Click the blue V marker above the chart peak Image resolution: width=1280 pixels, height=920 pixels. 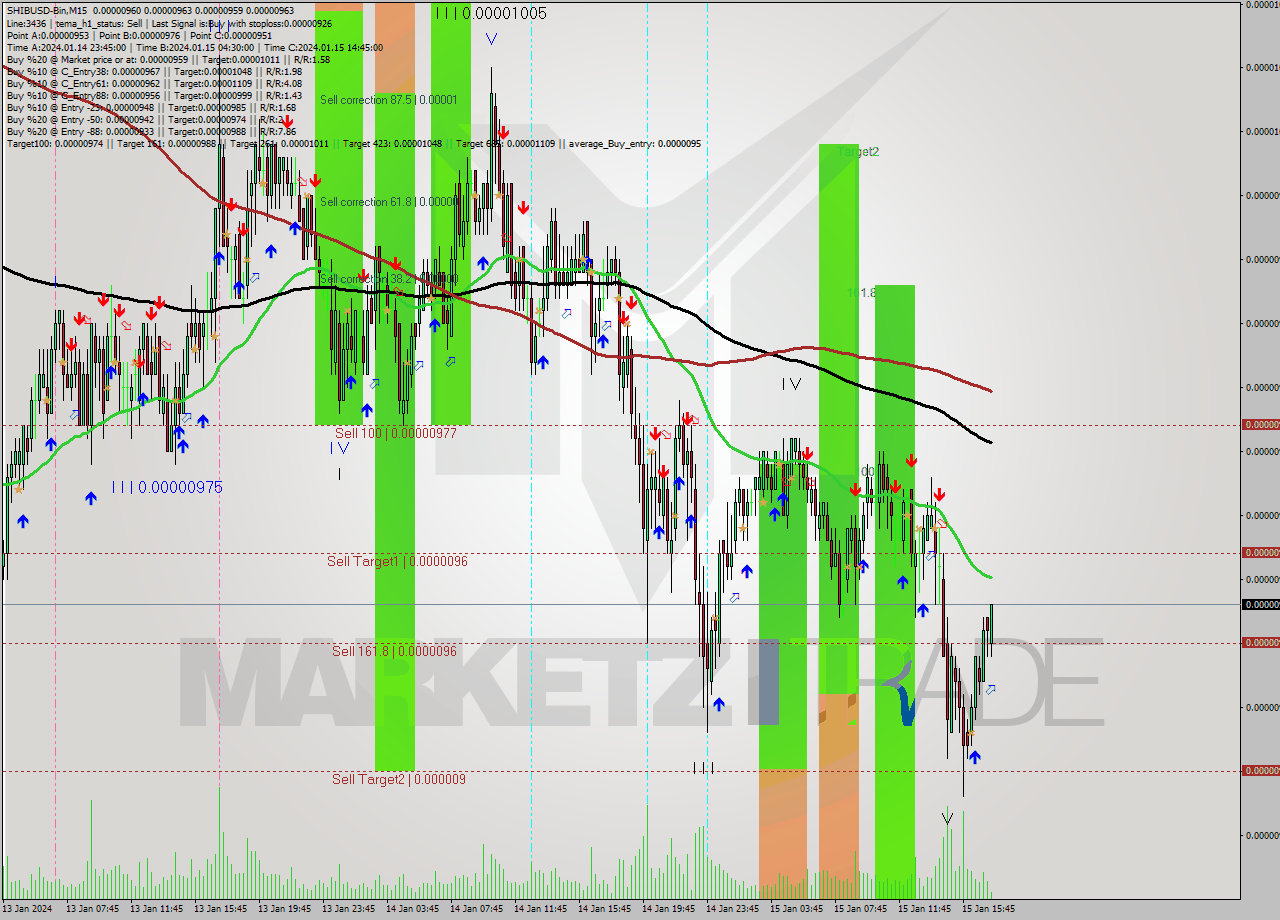pyautogui.click(x=491, y=39)
